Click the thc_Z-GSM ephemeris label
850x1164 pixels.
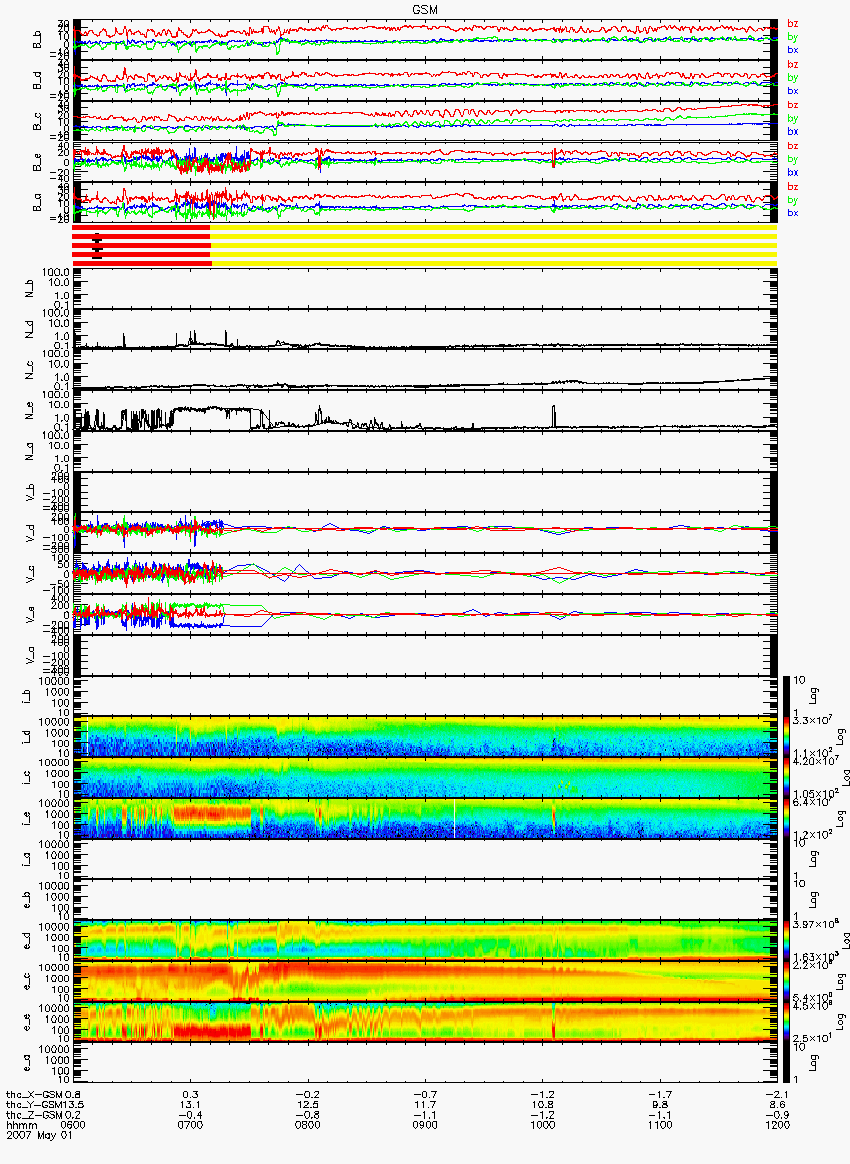tap(35, 1114)
